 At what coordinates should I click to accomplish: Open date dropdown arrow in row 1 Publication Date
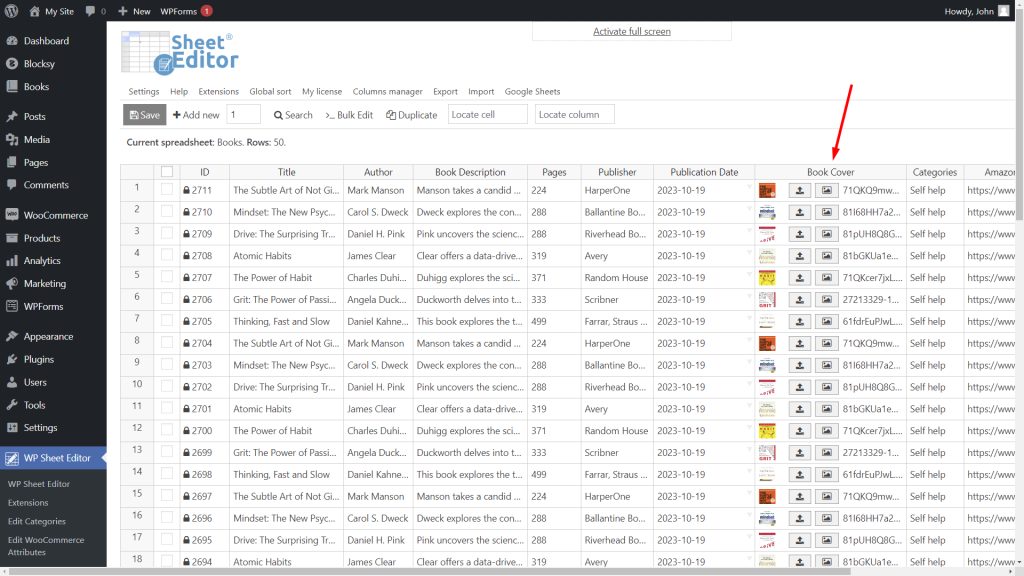(750, 187)
